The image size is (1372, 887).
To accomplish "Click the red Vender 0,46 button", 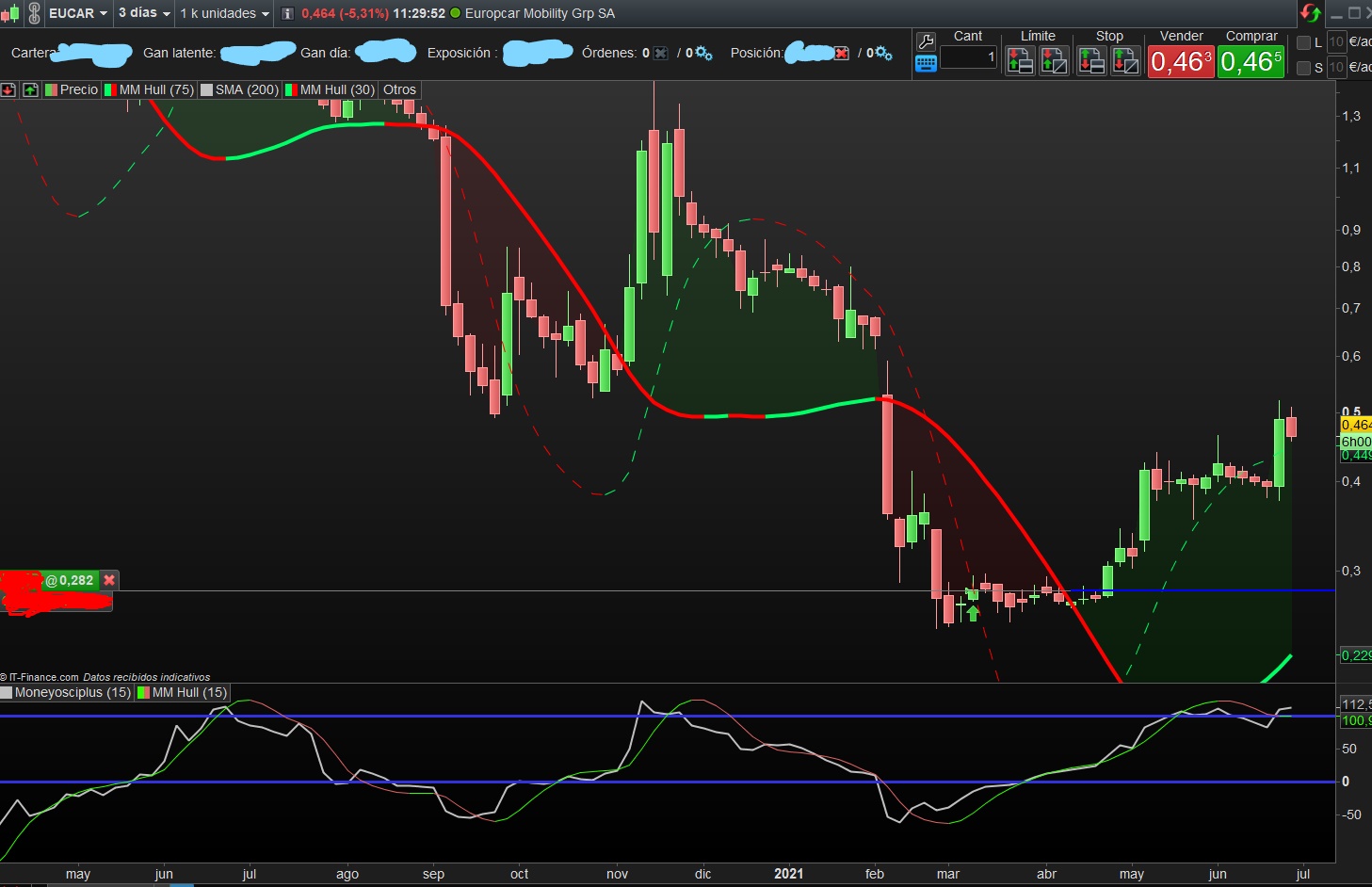I will point(1181,62).
